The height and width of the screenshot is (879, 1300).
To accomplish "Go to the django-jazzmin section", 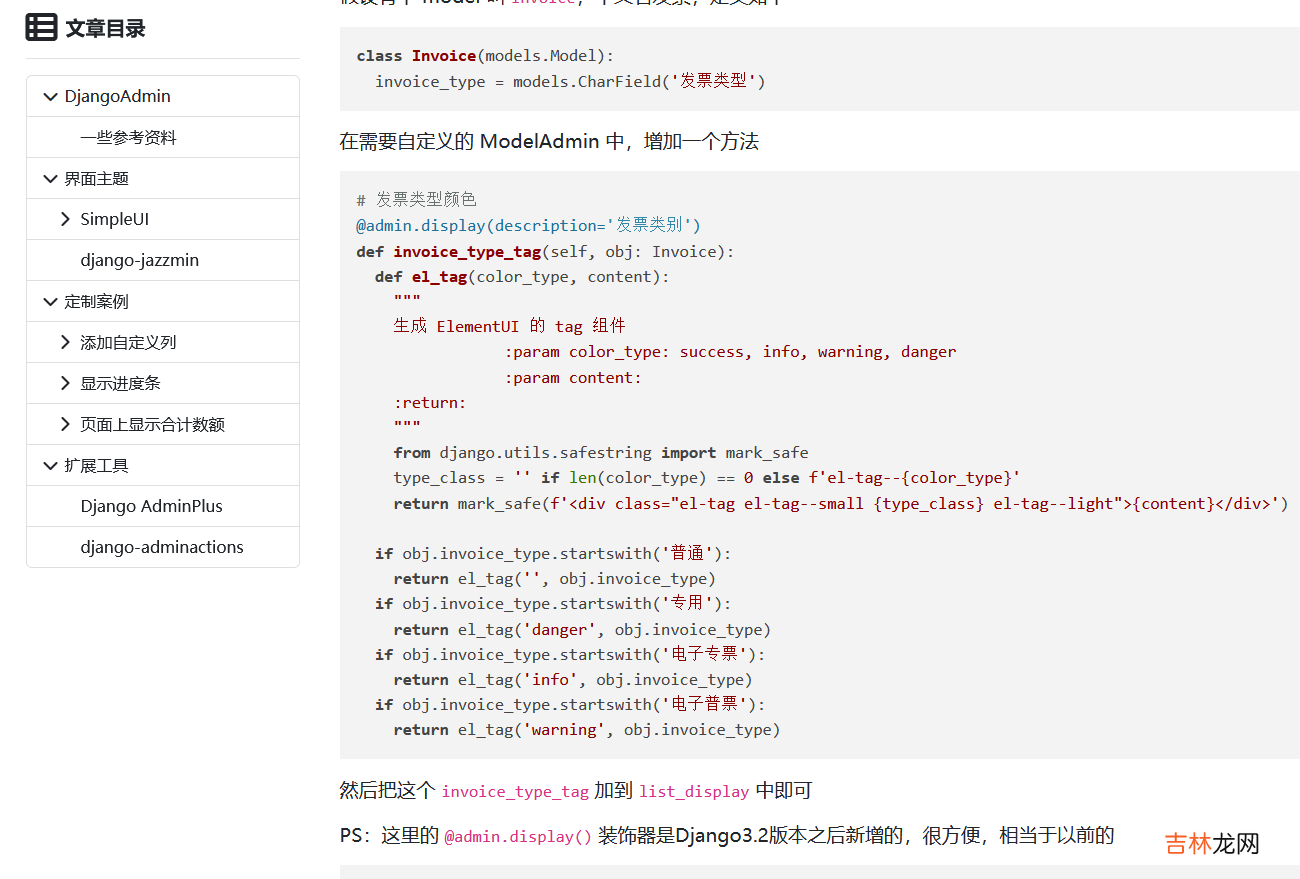I will 139,261.
